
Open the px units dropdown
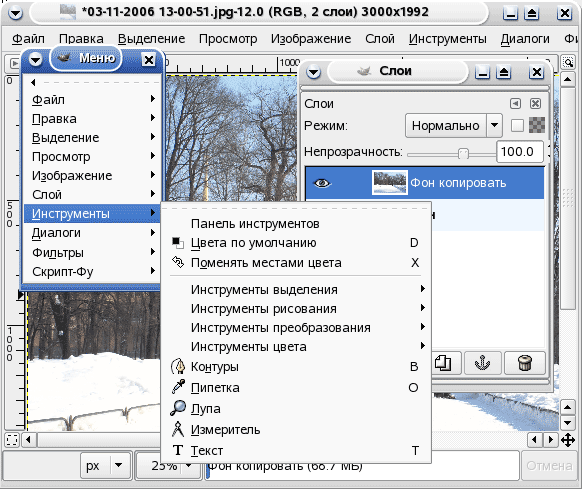point(106,466)
